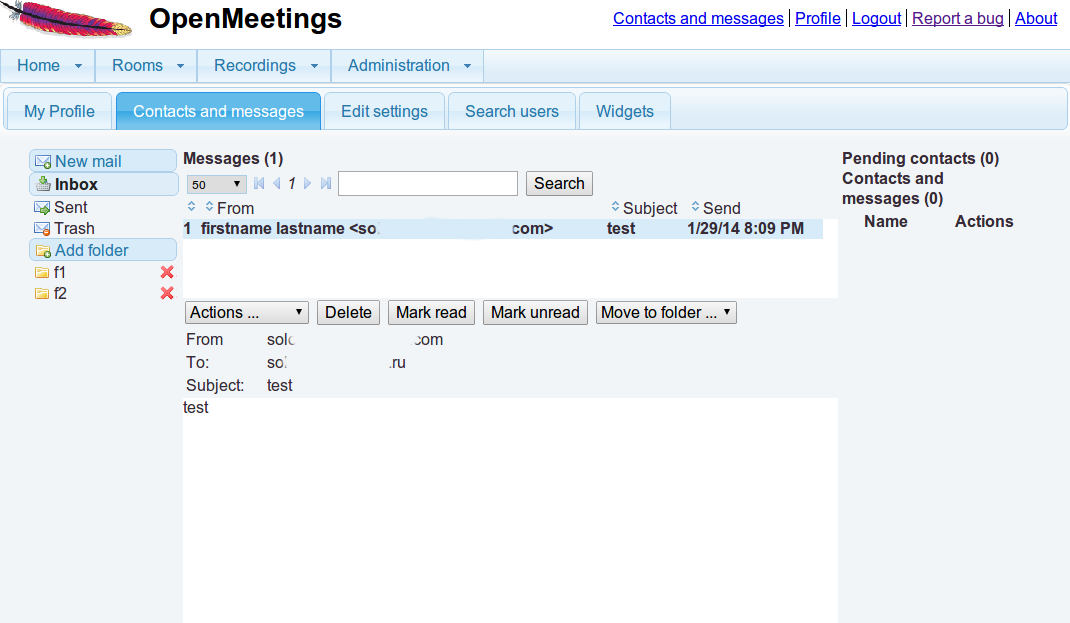Viewport: 1070px width, 623px height.
Task: Click the message search text field
Action: (x=427, y=184)
